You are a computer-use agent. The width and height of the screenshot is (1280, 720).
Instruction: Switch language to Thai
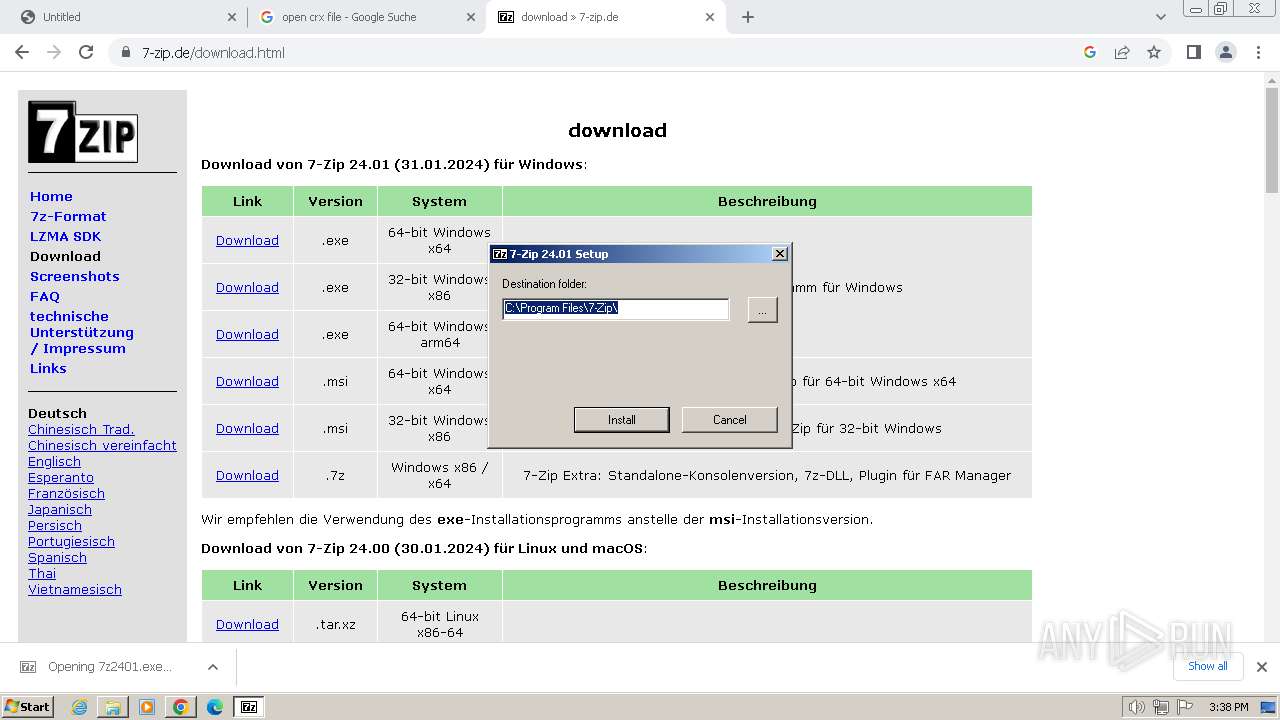coord(42,573)
